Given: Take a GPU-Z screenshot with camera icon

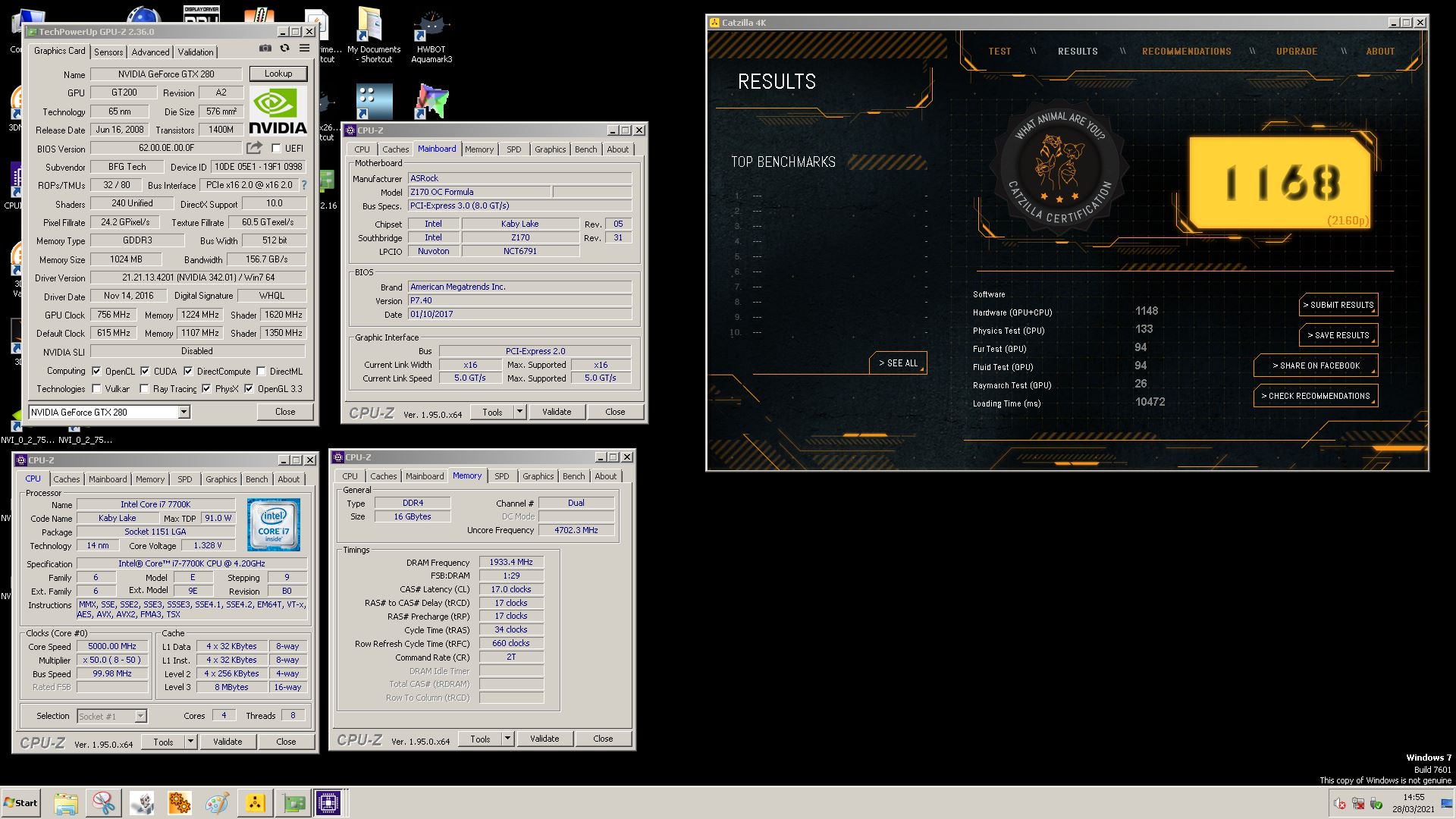Looking at the screenshot, I should pos(265,49).
